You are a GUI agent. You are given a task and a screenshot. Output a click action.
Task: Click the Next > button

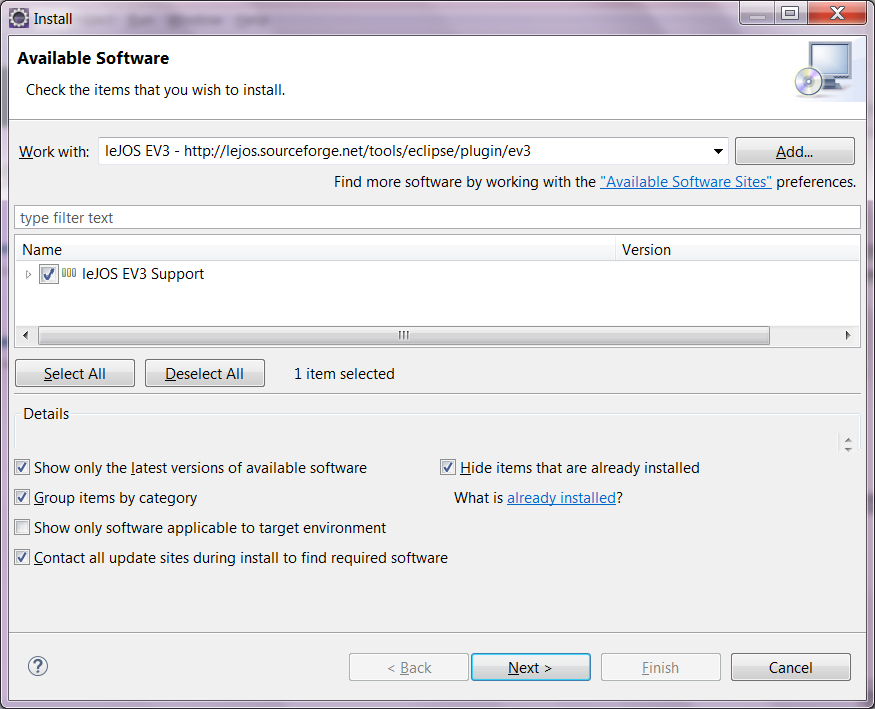[531, 667]
